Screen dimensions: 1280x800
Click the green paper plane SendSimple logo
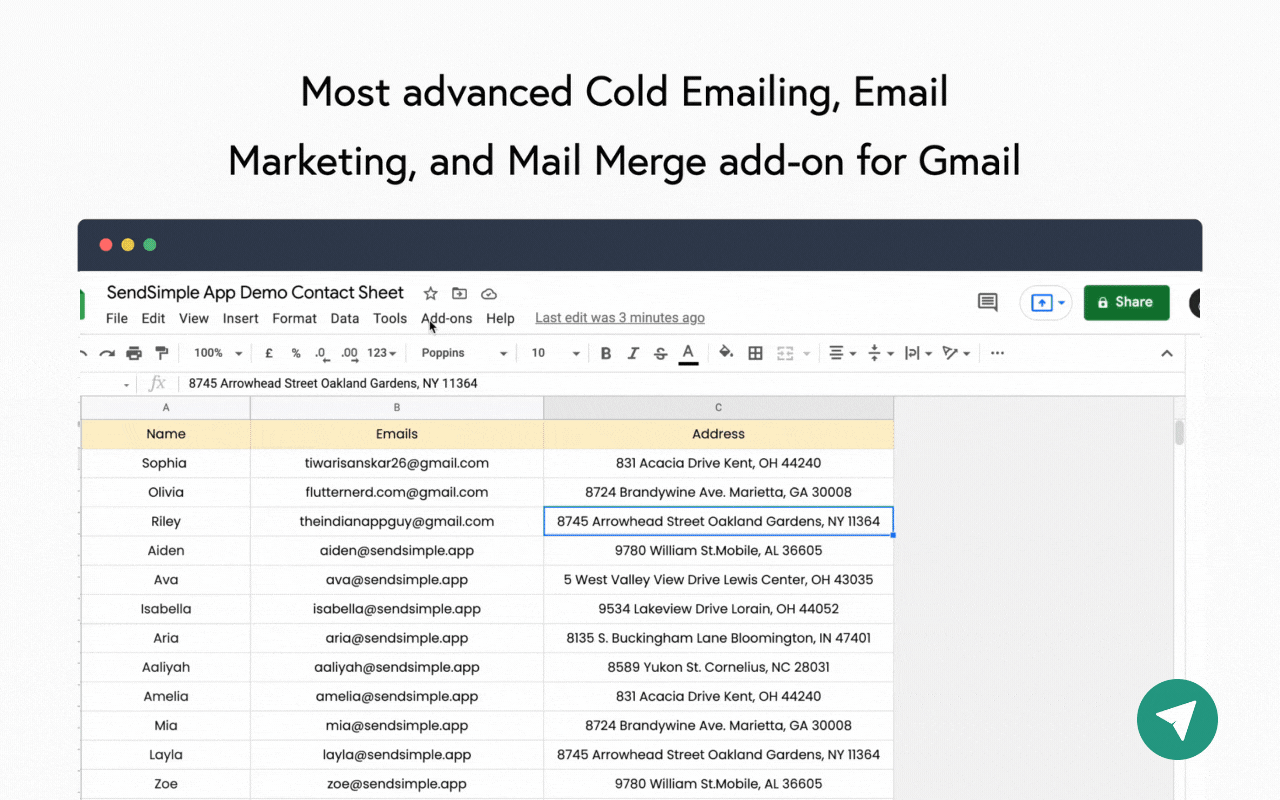pos(1177,719)
